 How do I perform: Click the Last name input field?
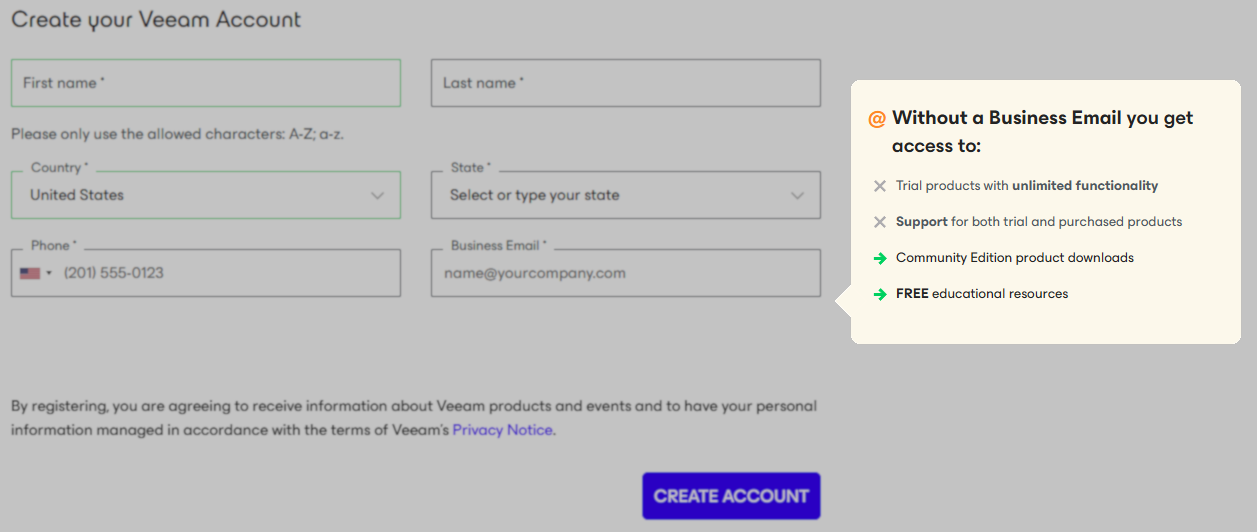[626, 83]
